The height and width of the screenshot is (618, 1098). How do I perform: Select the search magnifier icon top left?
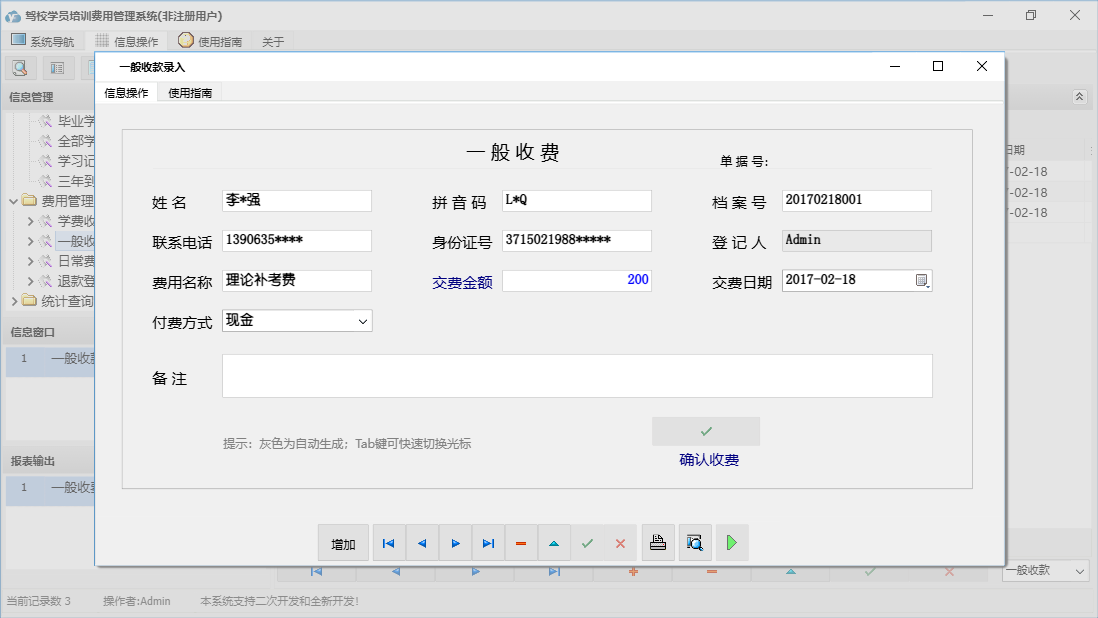tap(20, 67)
